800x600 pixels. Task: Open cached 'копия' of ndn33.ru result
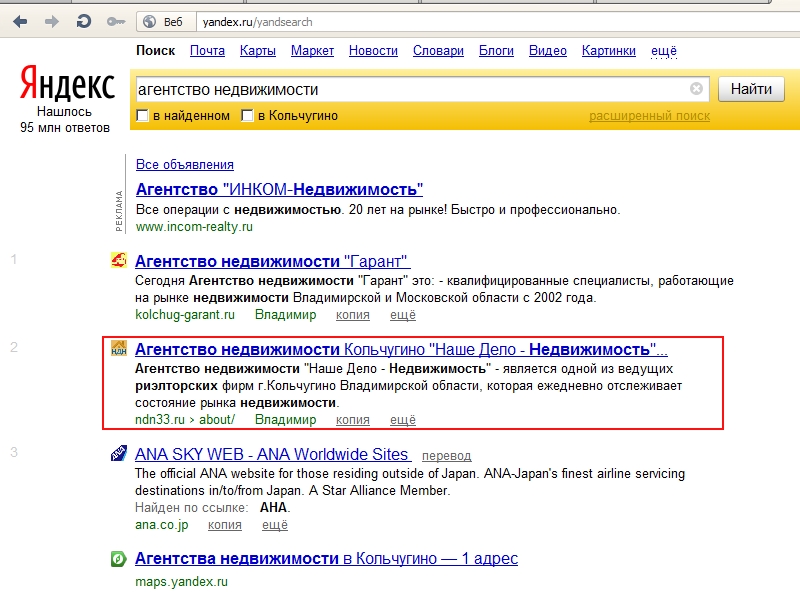(353, 420)
